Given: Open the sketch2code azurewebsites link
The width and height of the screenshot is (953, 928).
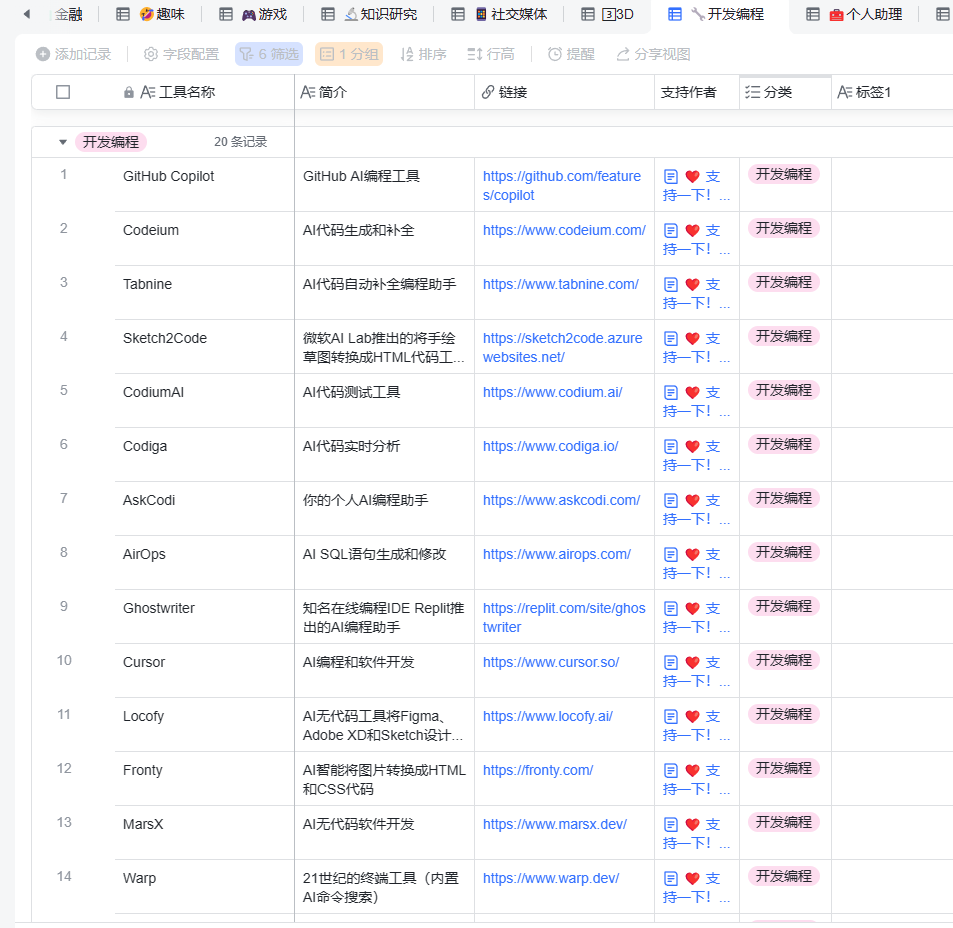Looking at the screenshot, I should (562, 348).
